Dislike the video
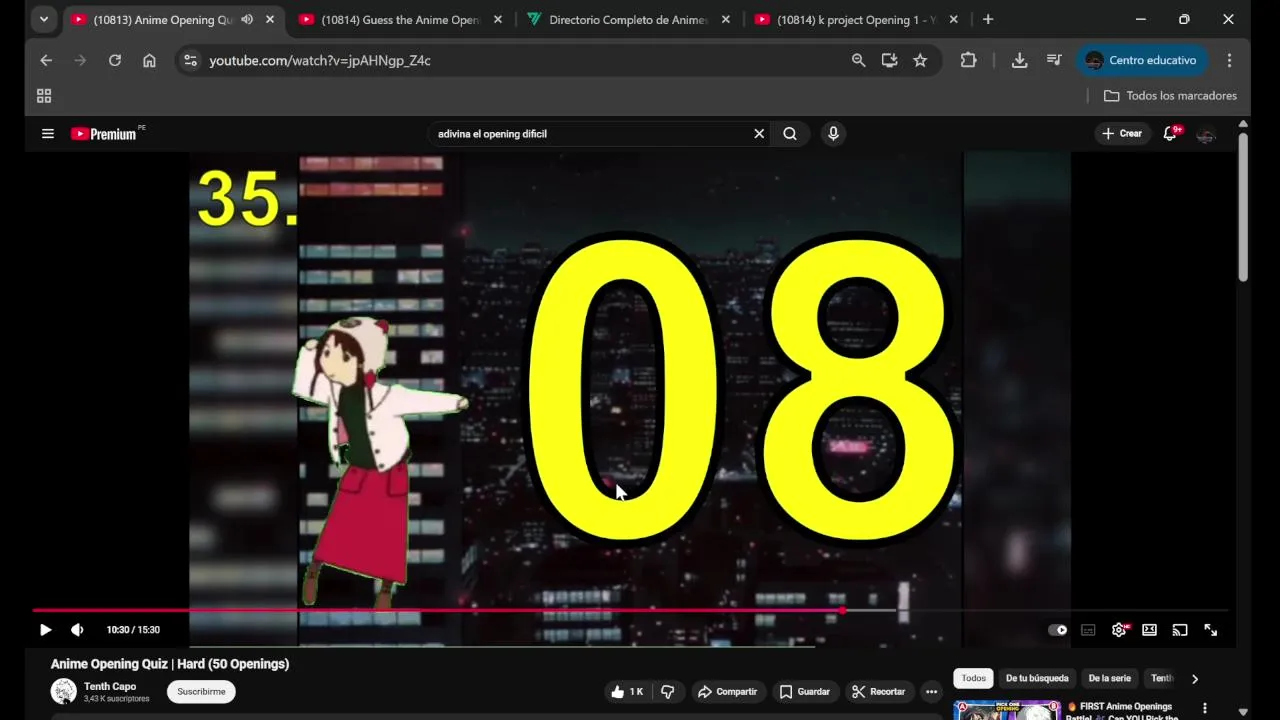1280x720 pixels. pyautogui.click(x=667, y=692)
